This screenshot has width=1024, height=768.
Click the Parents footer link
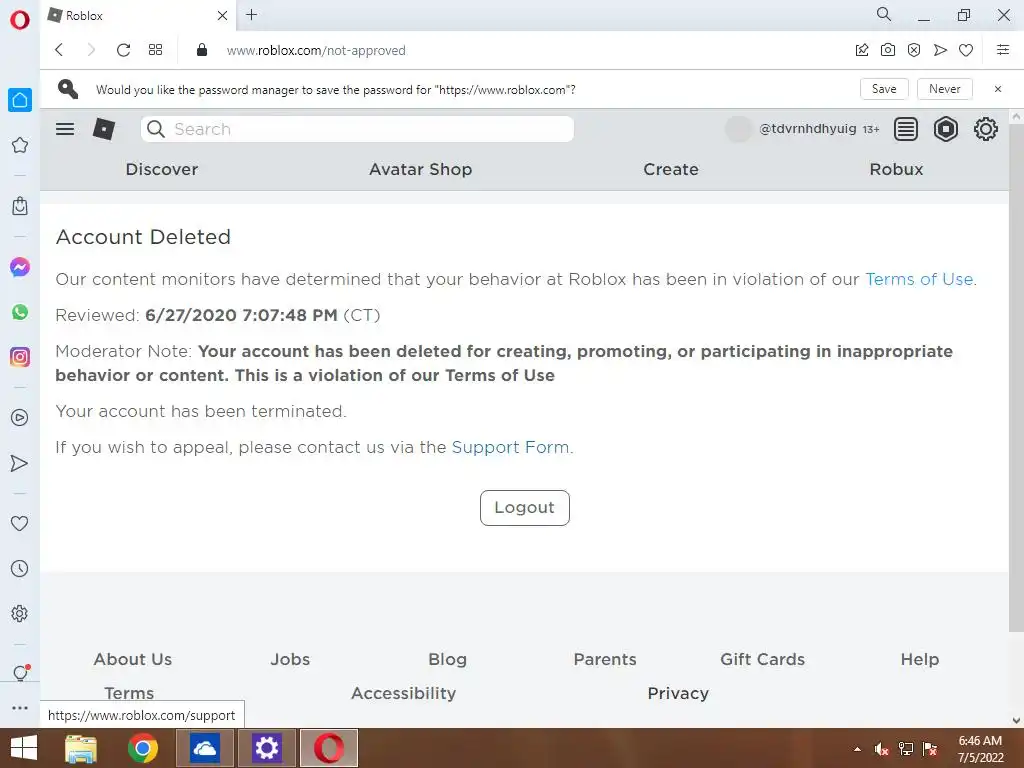[605, 659]
